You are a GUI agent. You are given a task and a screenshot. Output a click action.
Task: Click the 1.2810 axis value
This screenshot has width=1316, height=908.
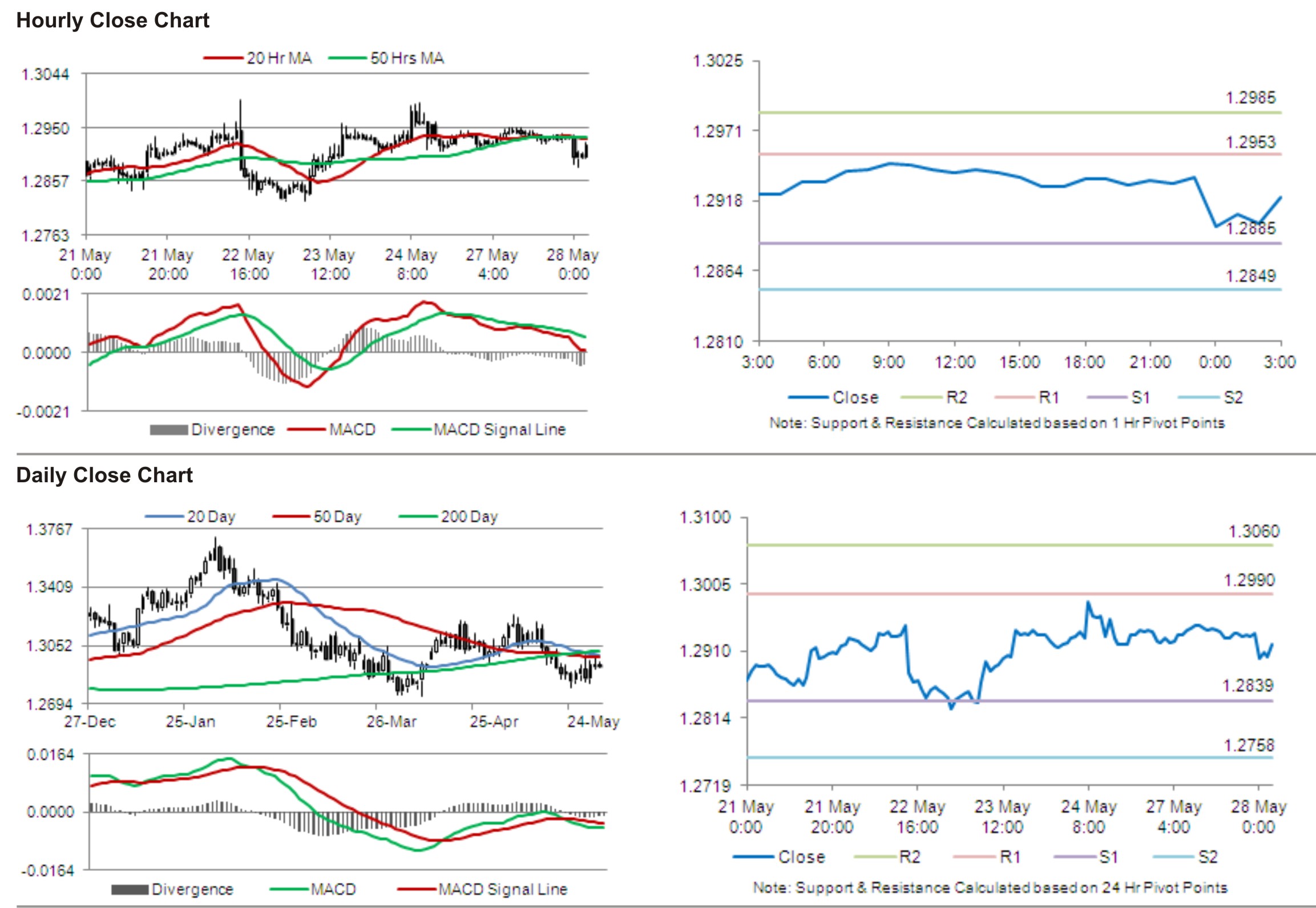tap(718, 342)
